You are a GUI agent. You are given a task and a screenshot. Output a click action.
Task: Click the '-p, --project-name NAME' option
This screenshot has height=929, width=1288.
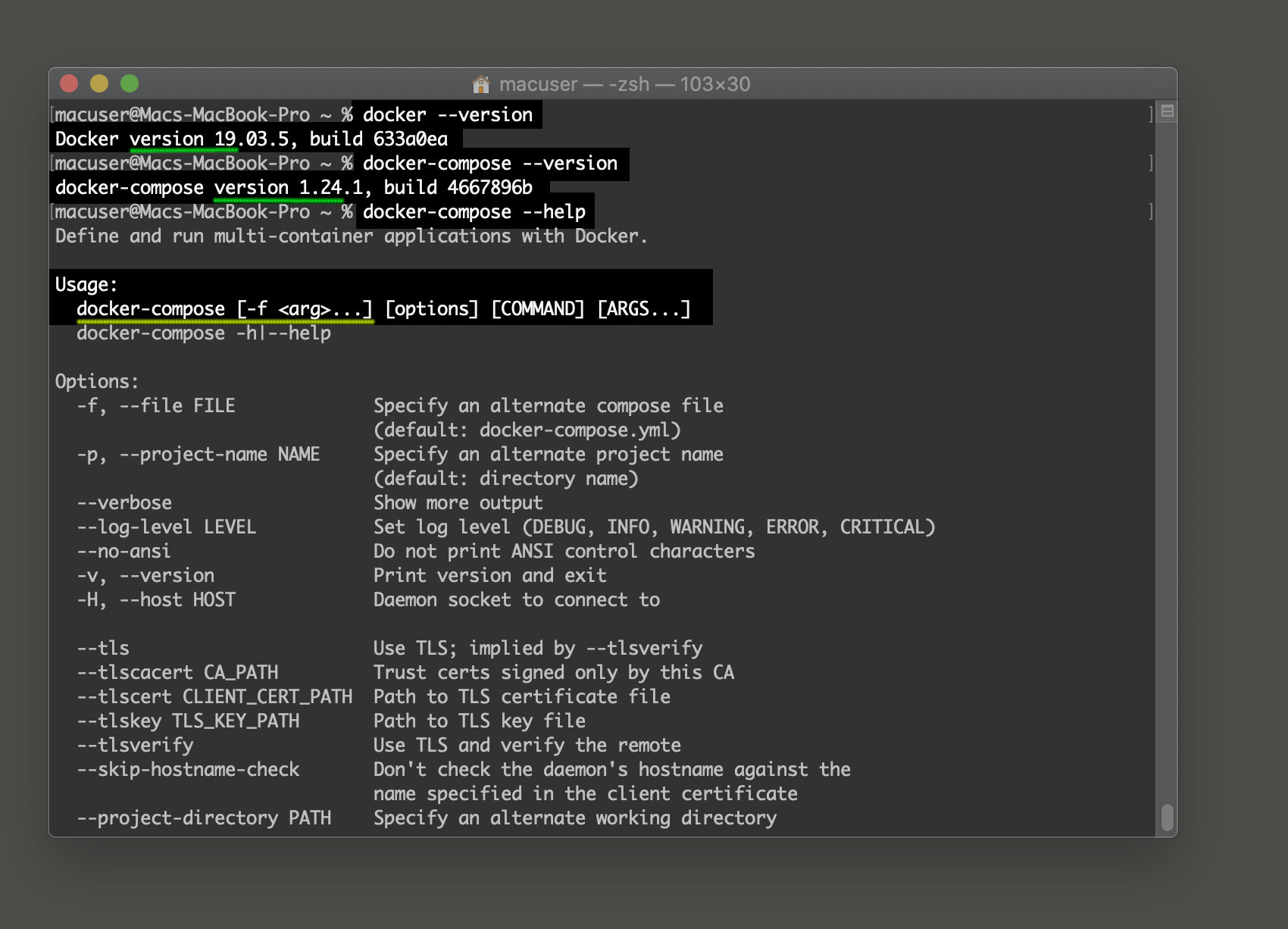click(x=199, y=455)
